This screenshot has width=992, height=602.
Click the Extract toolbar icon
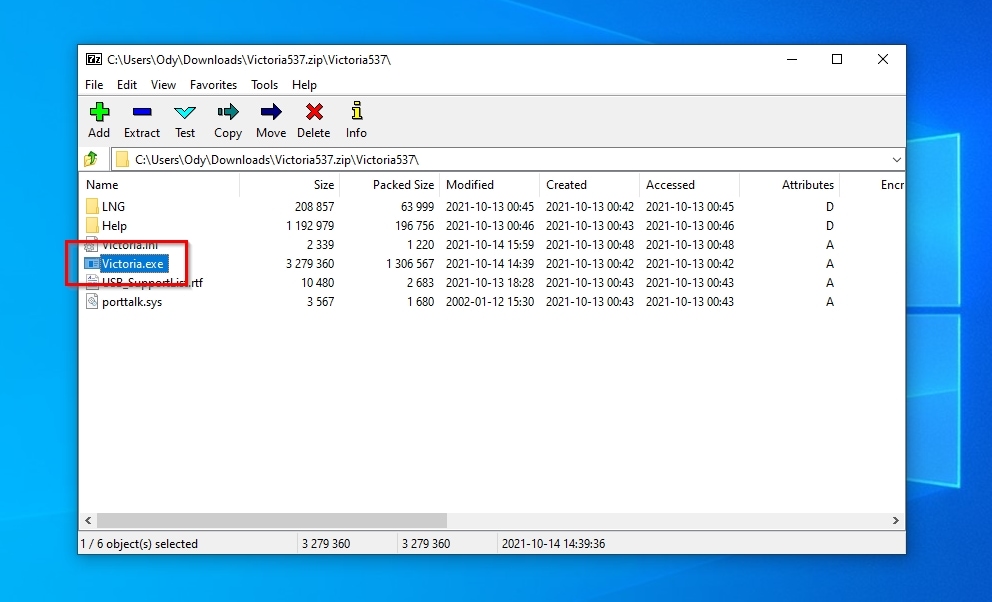point(142,112)
